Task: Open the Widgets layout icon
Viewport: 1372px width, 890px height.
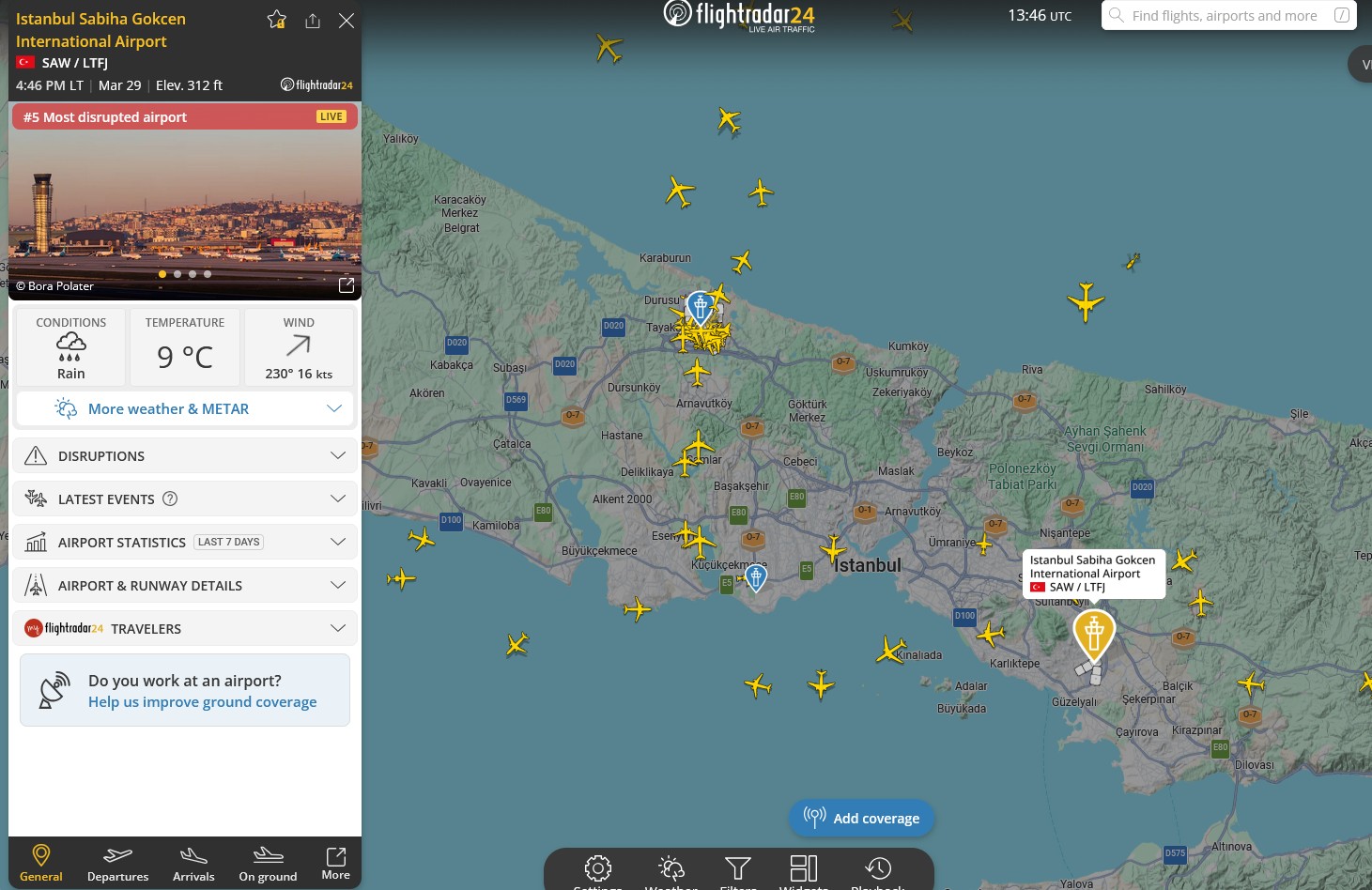Action: (804, 868)
